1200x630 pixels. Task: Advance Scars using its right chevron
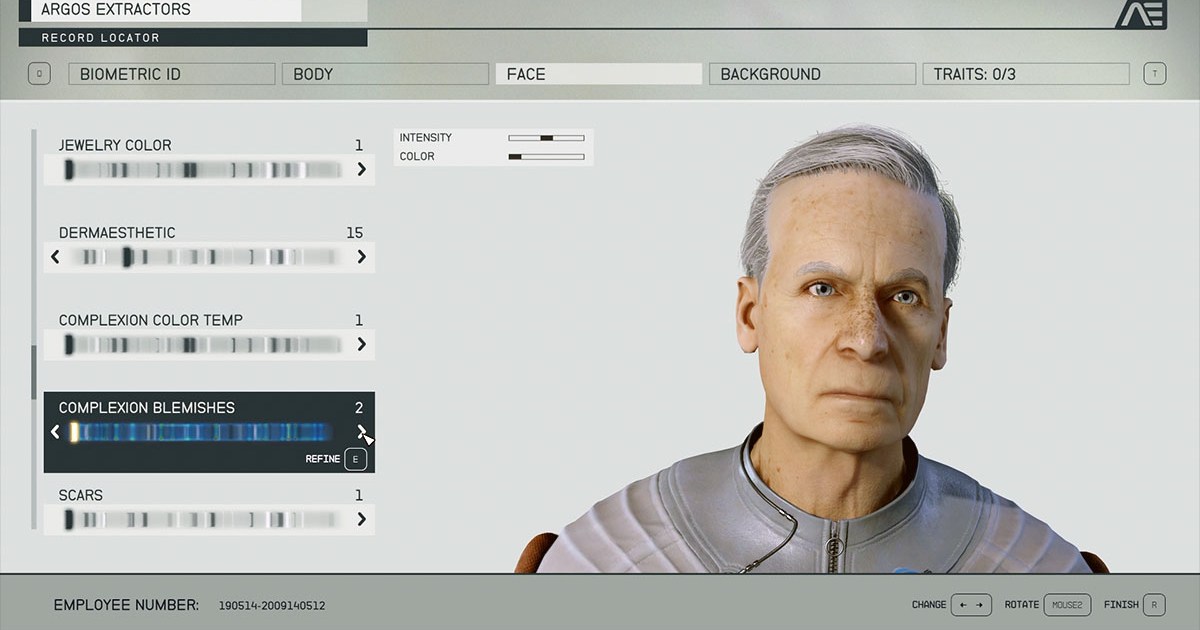362,519
